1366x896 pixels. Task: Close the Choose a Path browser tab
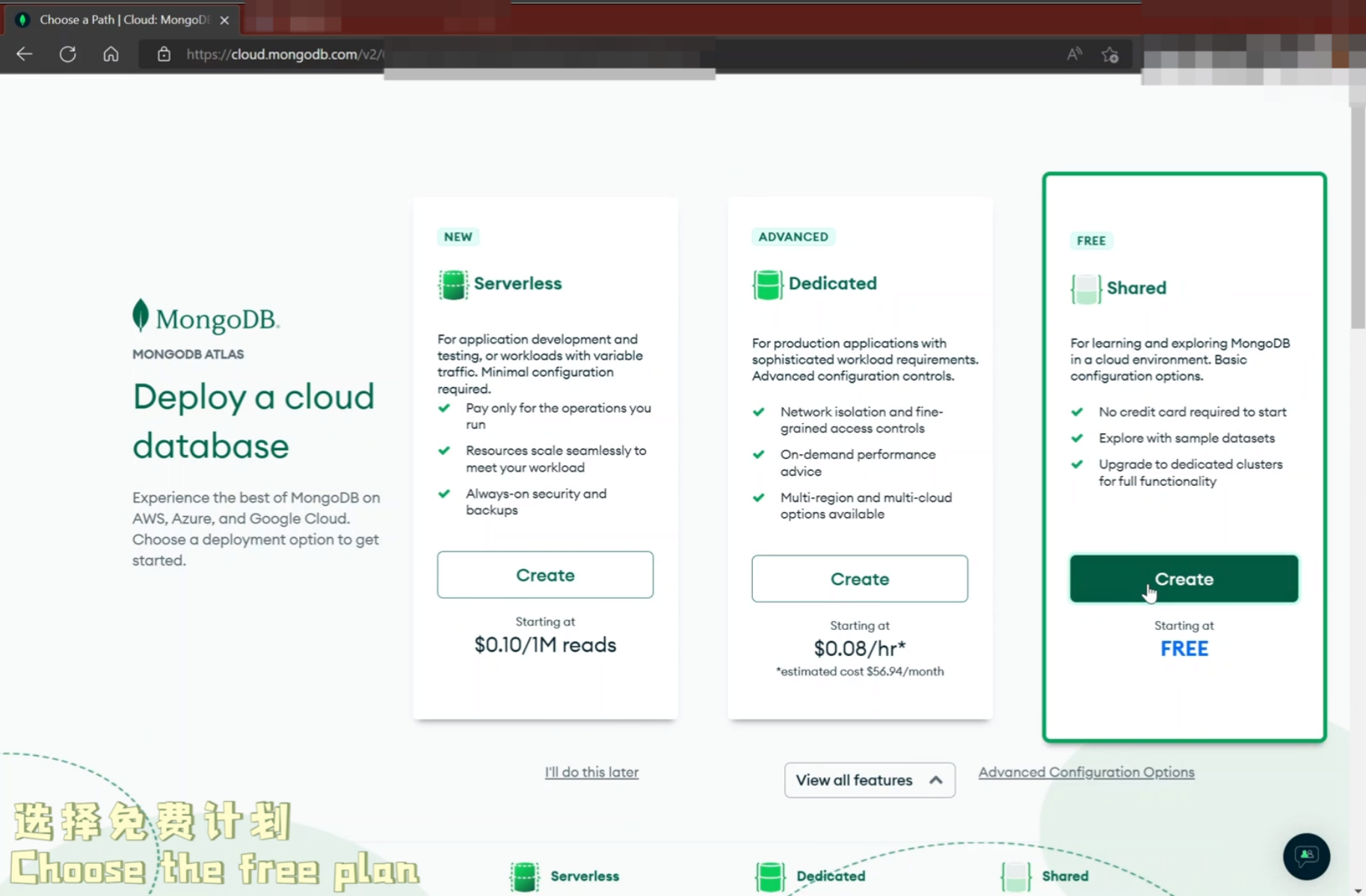point(224,20)
